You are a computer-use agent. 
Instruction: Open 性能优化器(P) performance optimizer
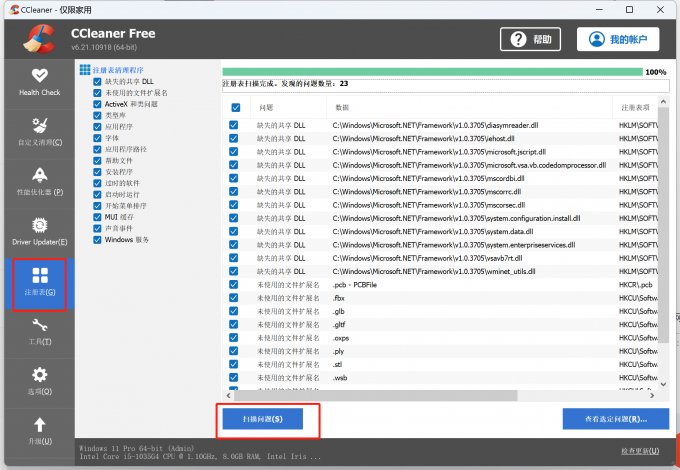(x=39, y=182)
